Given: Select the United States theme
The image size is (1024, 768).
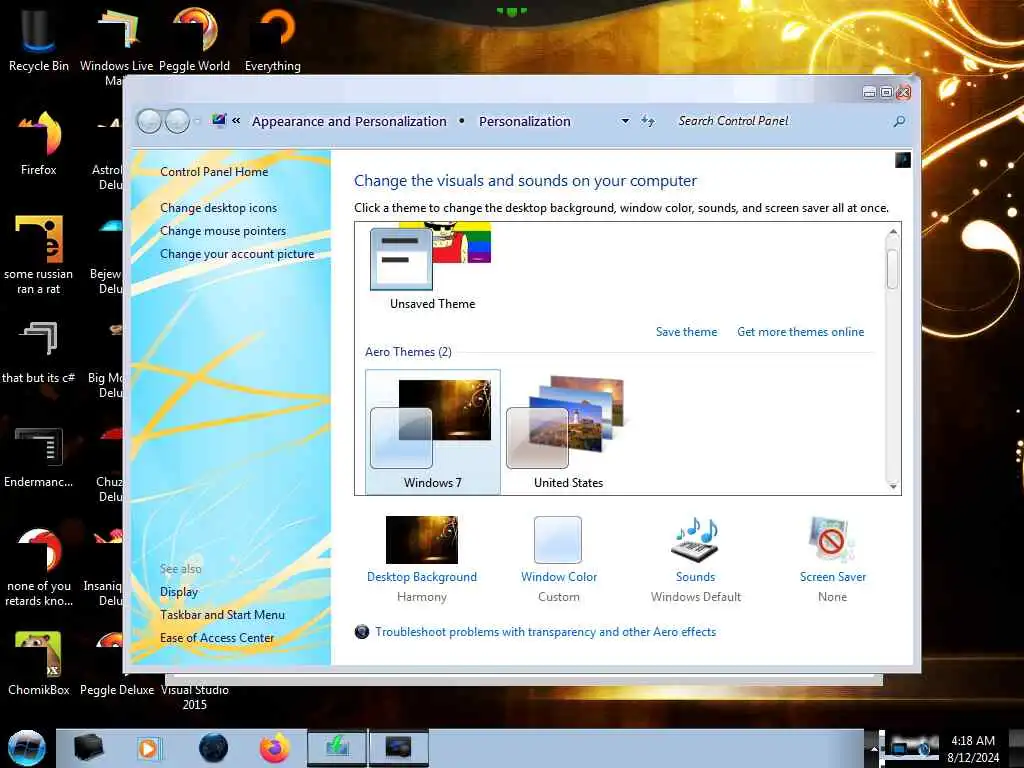Looking at the screenshot, I should [568, 431].
